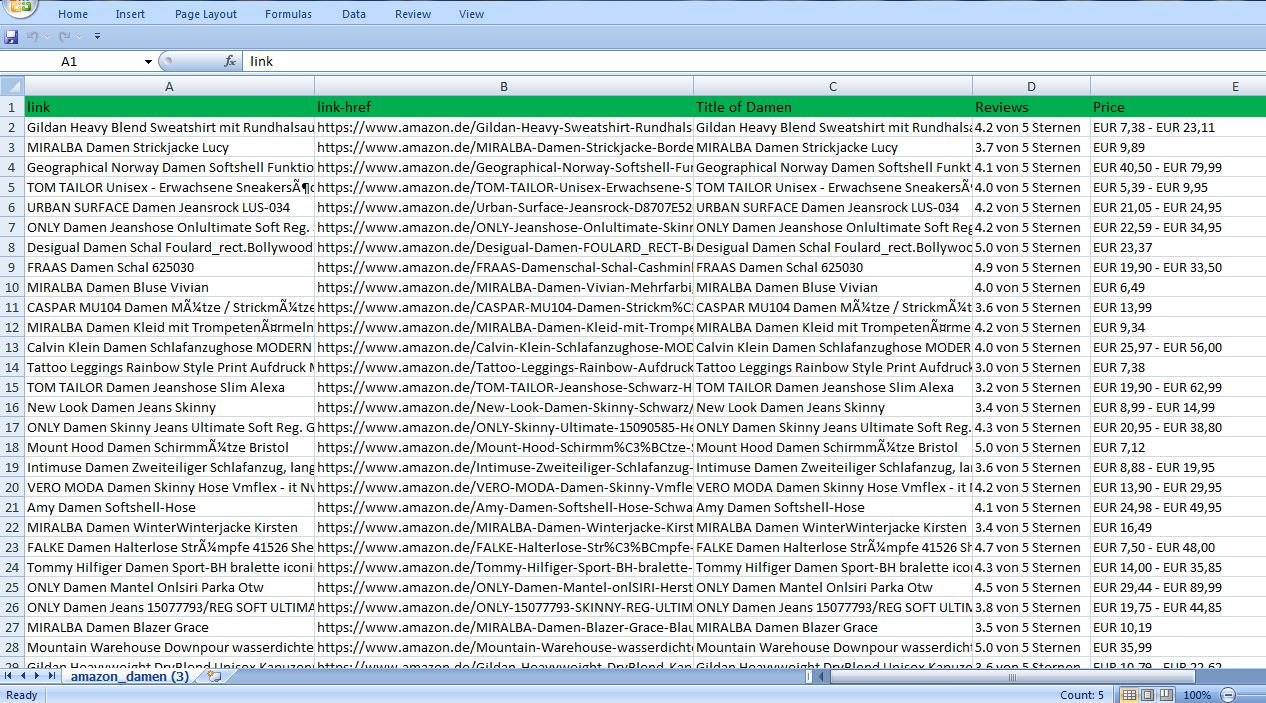Viewport: 1266px width, 703px height.
Task: Click the 'Count: 5' status bar entry
Action: [x=1082, y=695]
